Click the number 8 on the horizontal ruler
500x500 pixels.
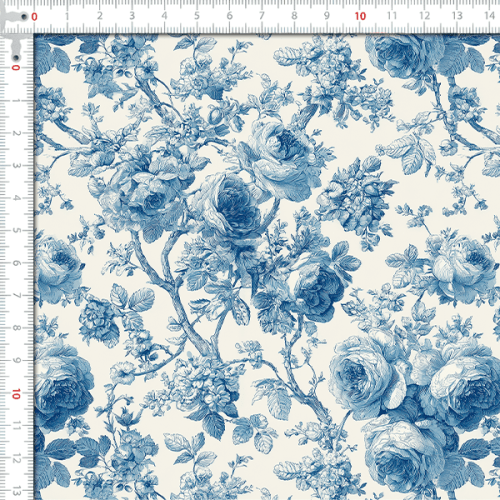coord(294,16)
